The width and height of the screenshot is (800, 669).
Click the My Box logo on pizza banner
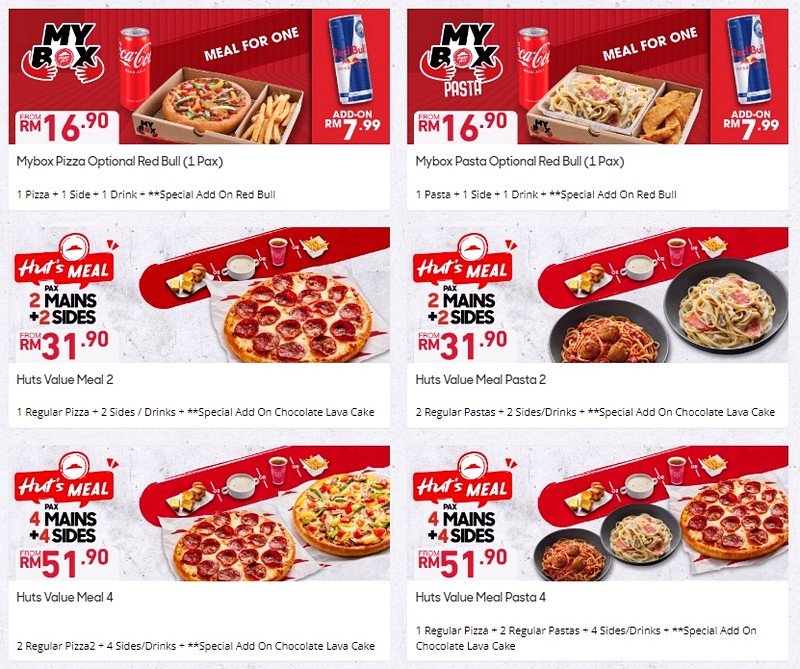pyautogui.click(x=63, y=52)
